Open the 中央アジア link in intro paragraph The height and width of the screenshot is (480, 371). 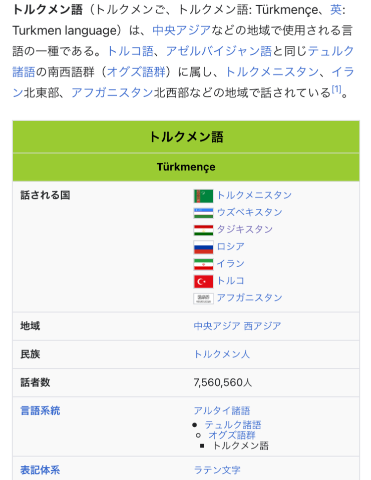pos(182,30)
